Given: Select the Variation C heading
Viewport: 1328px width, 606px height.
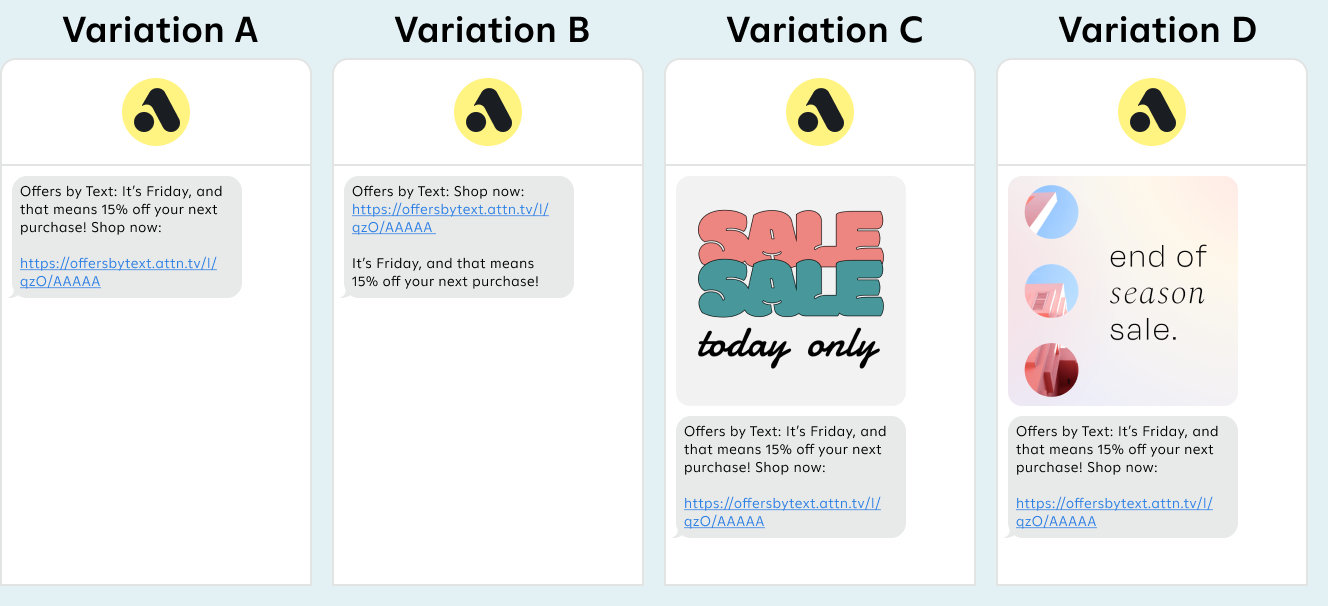Looking at the screenshot, I should pyautogui.click(x=824, y=30).
